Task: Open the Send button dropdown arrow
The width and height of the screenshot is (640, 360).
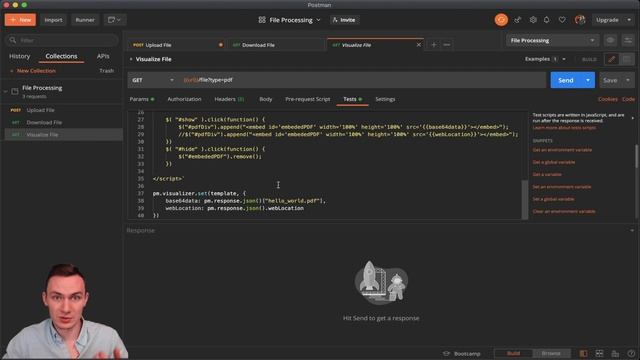Action: point(588,80)
